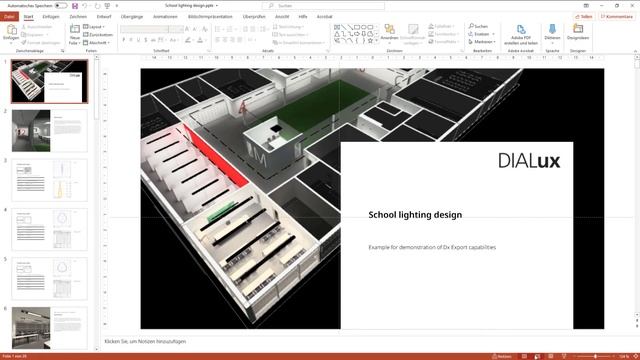Click the "School lighting design" slide title
640x360 pixels.
click(415, 215)
